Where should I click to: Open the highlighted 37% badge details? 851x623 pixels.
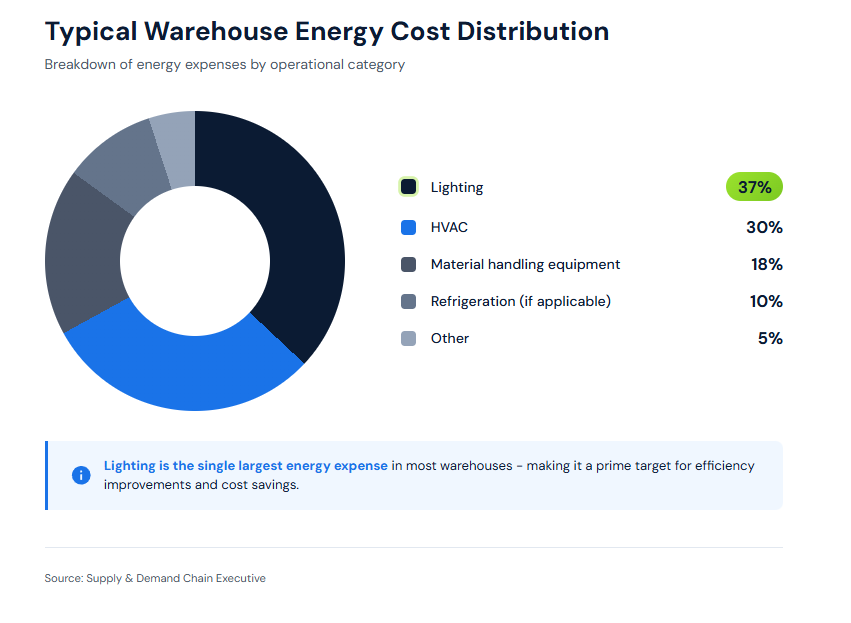click(754, 187)
